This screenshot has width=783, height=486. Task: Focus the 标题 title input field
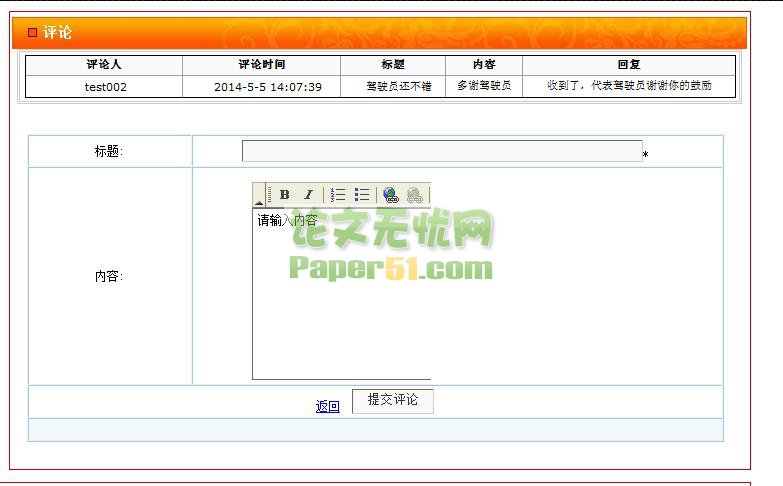(x=442, y=151)
